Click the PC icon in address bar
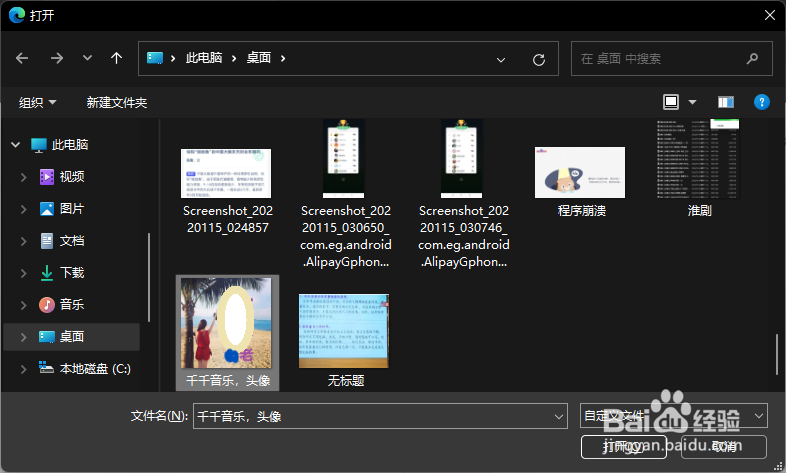Screen dimensions: 786x473 (155, 58)
